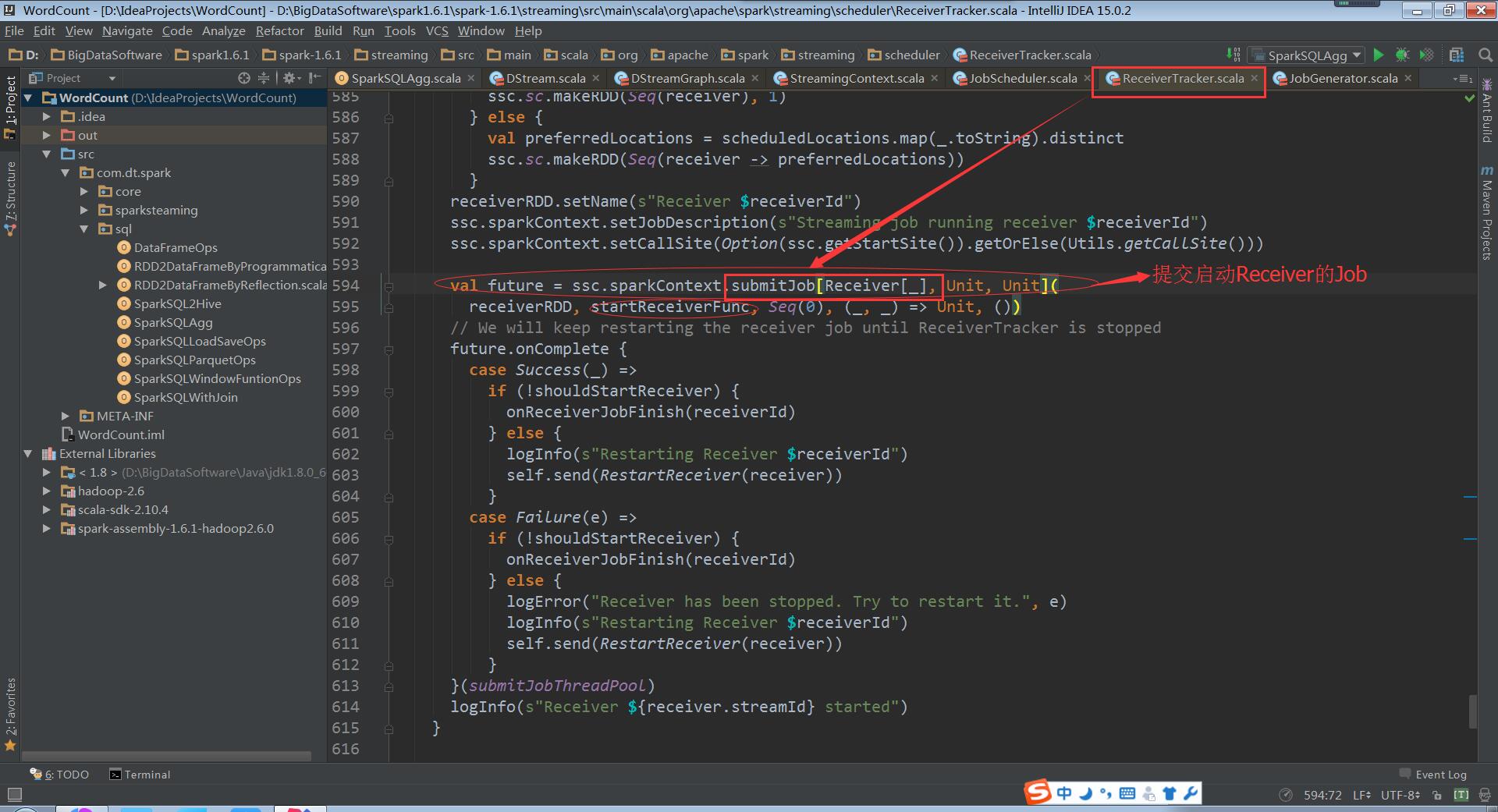Close the DStream.scala tab

coord(595,78)
